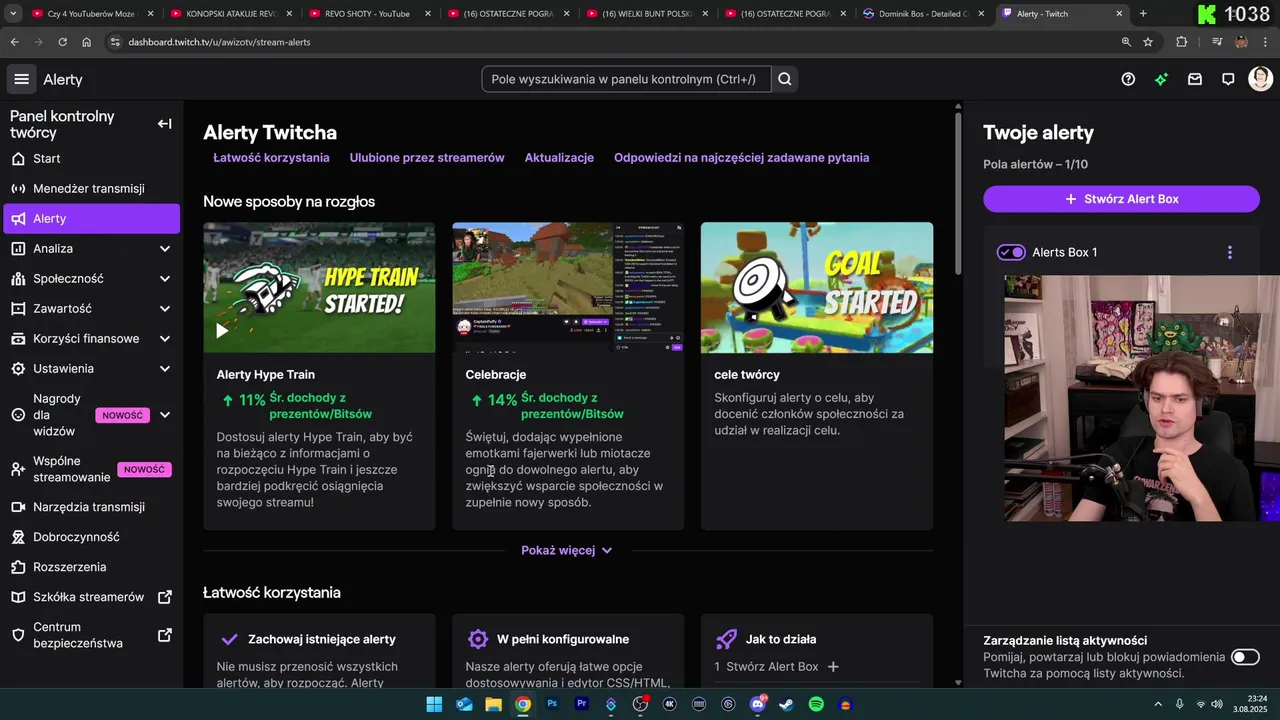Open Szkółka streamerów external link

point(165,597)
